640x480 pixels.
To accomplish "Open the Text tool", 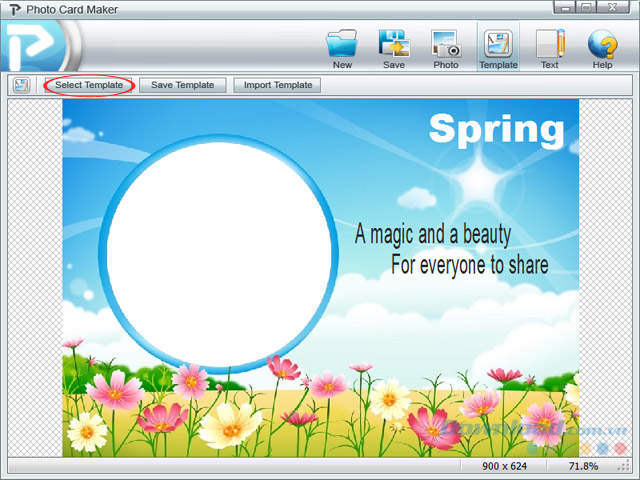I will coord(549,44).
